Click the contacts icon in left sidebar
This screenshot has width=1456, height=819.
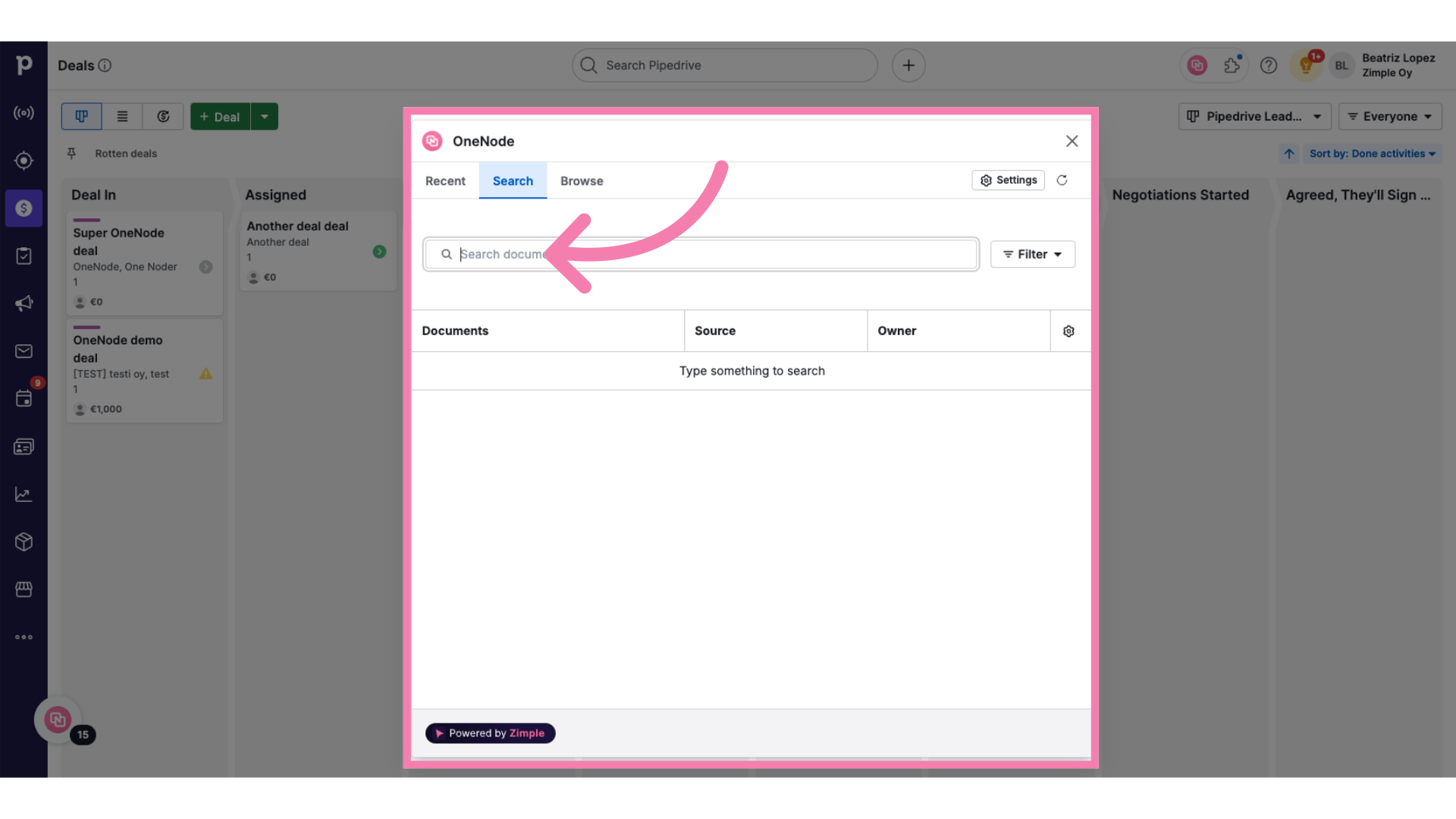click(x=24, y=446)
